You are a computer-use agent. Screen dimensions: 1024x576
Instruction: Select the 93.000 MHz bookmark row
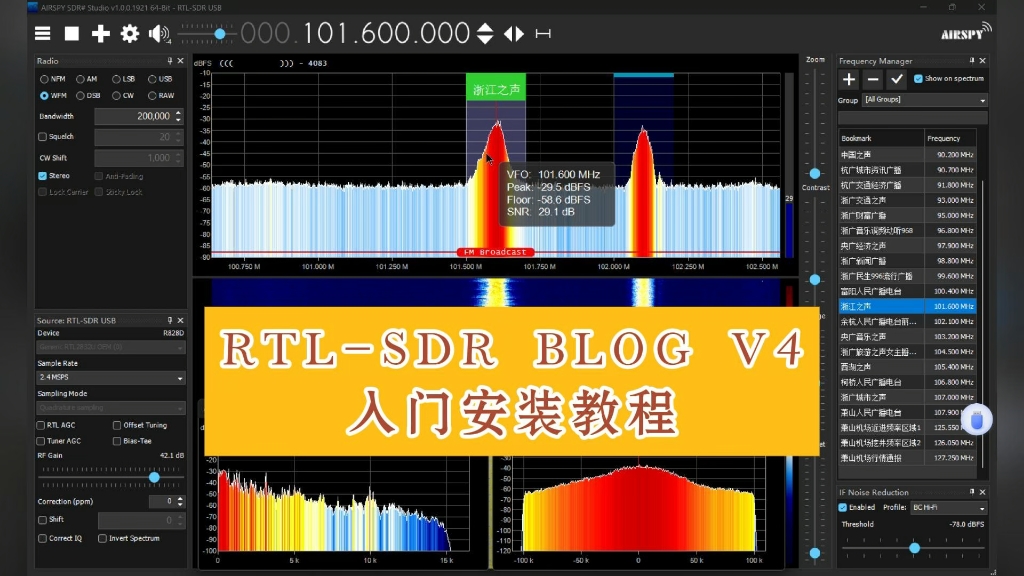[x=908, y=200]
